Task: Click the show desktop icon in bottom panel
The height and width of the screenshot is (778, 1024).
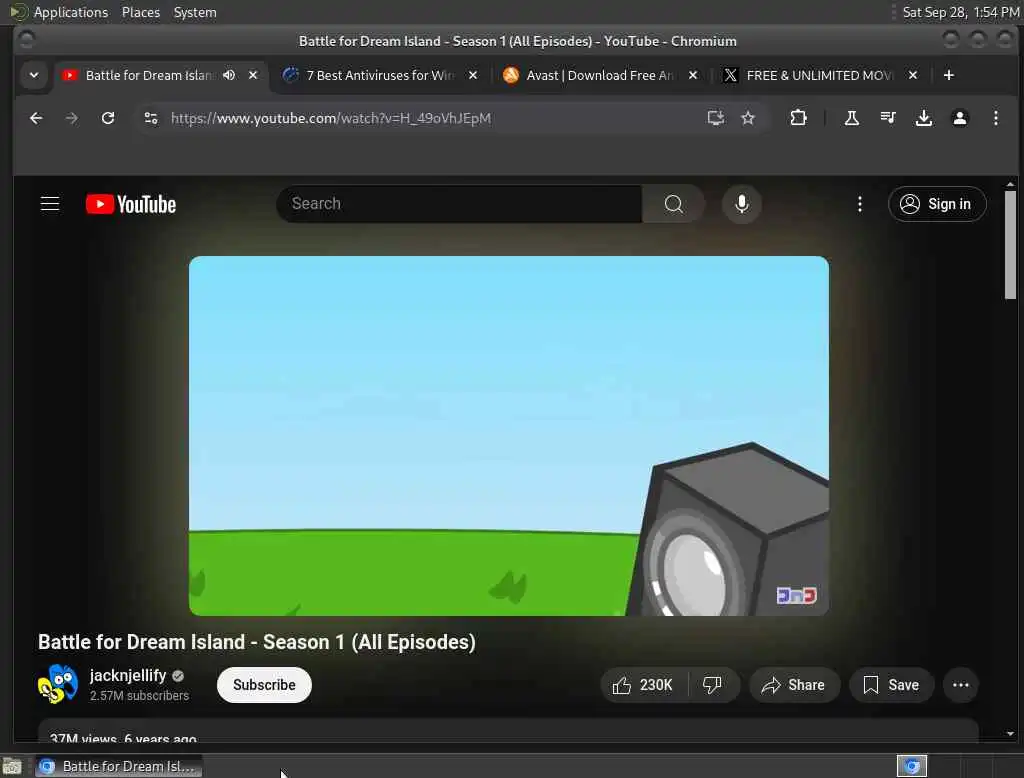Action: pyautogui.click(x=12, y=766)
